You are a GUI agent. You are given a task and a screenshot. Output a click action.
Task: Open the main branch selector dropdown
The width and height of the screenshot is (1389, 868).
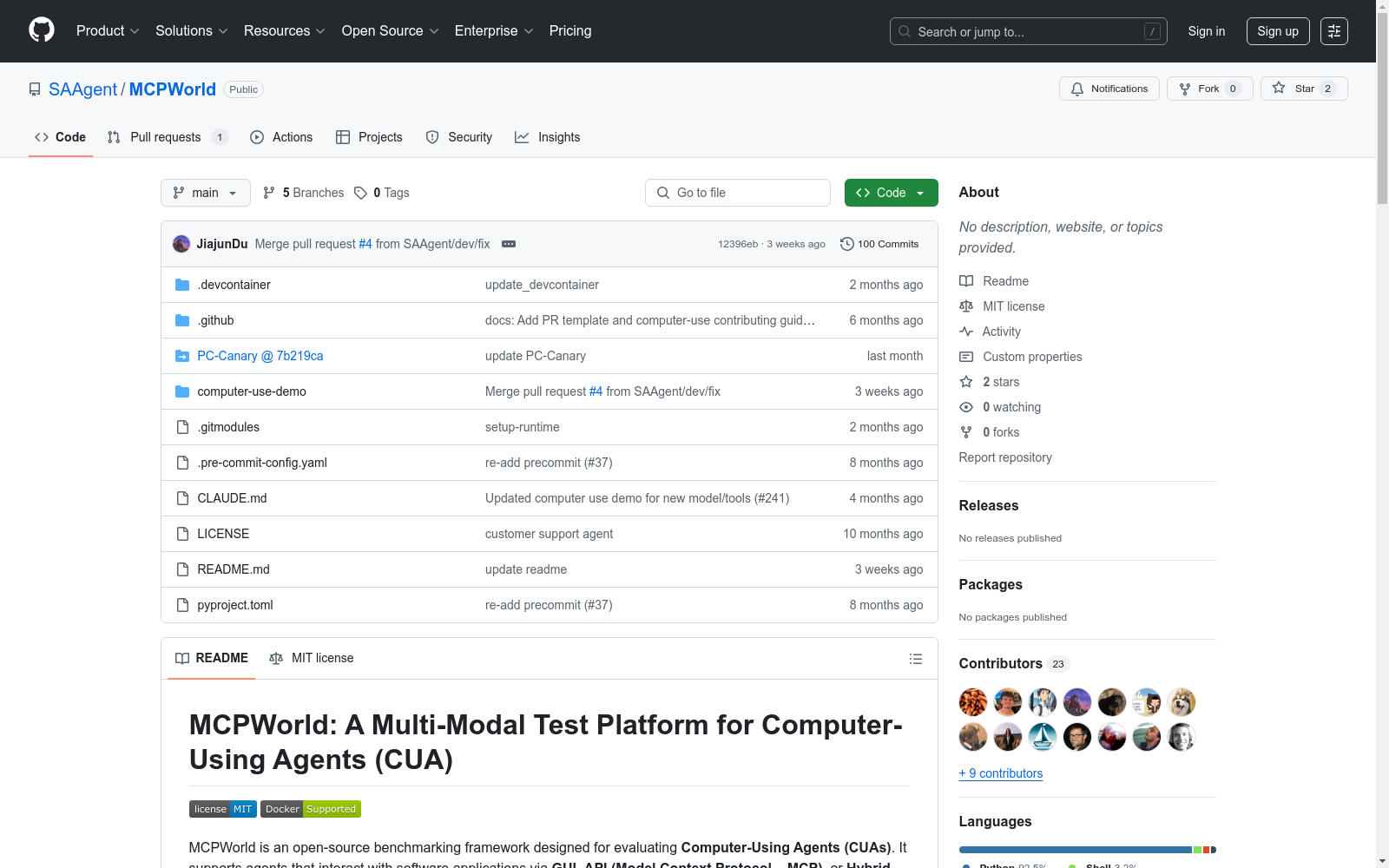coord(206,193)
